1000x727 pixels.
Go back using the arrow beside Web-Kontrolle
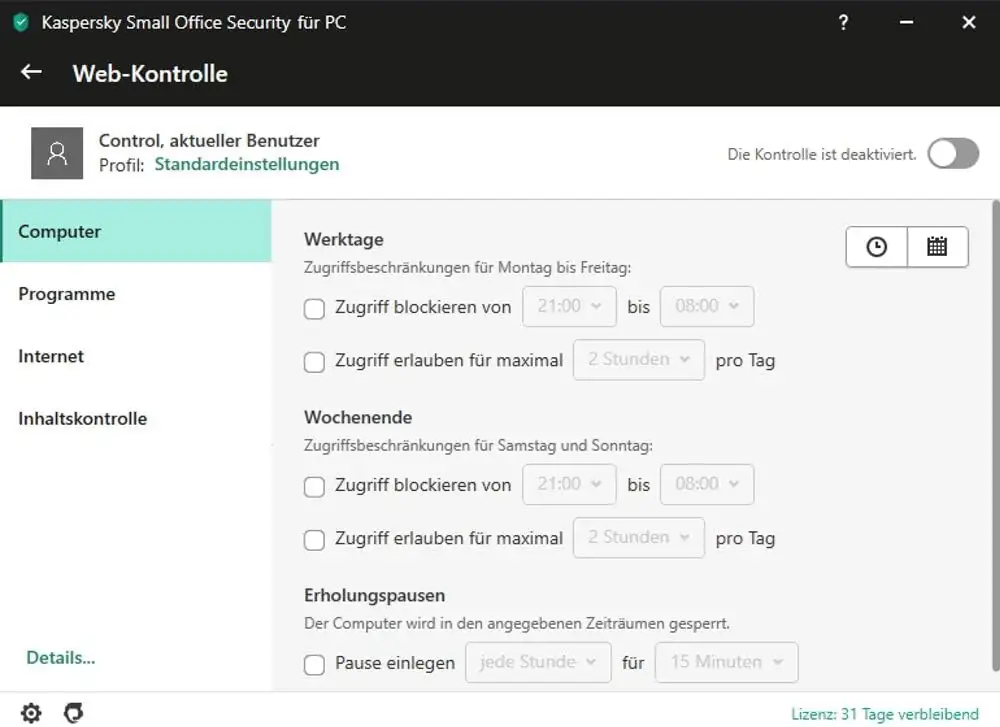tap(31, 72)
